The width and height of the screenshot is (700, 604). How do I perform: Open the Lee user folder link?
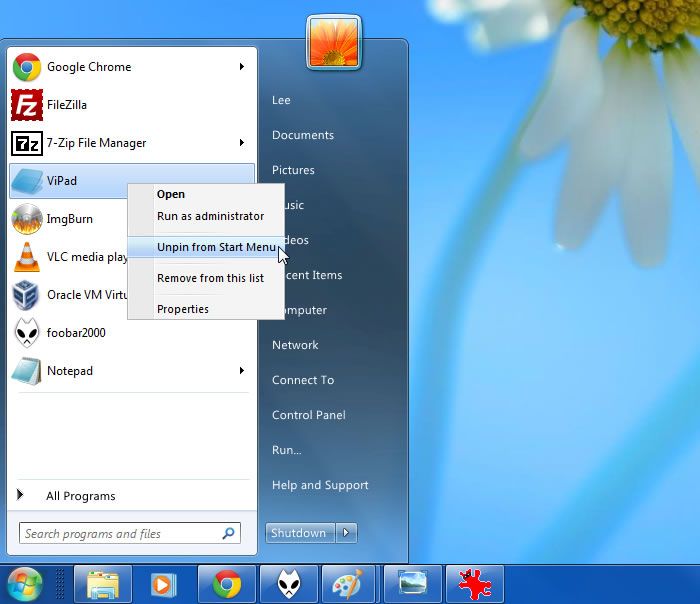281,100
